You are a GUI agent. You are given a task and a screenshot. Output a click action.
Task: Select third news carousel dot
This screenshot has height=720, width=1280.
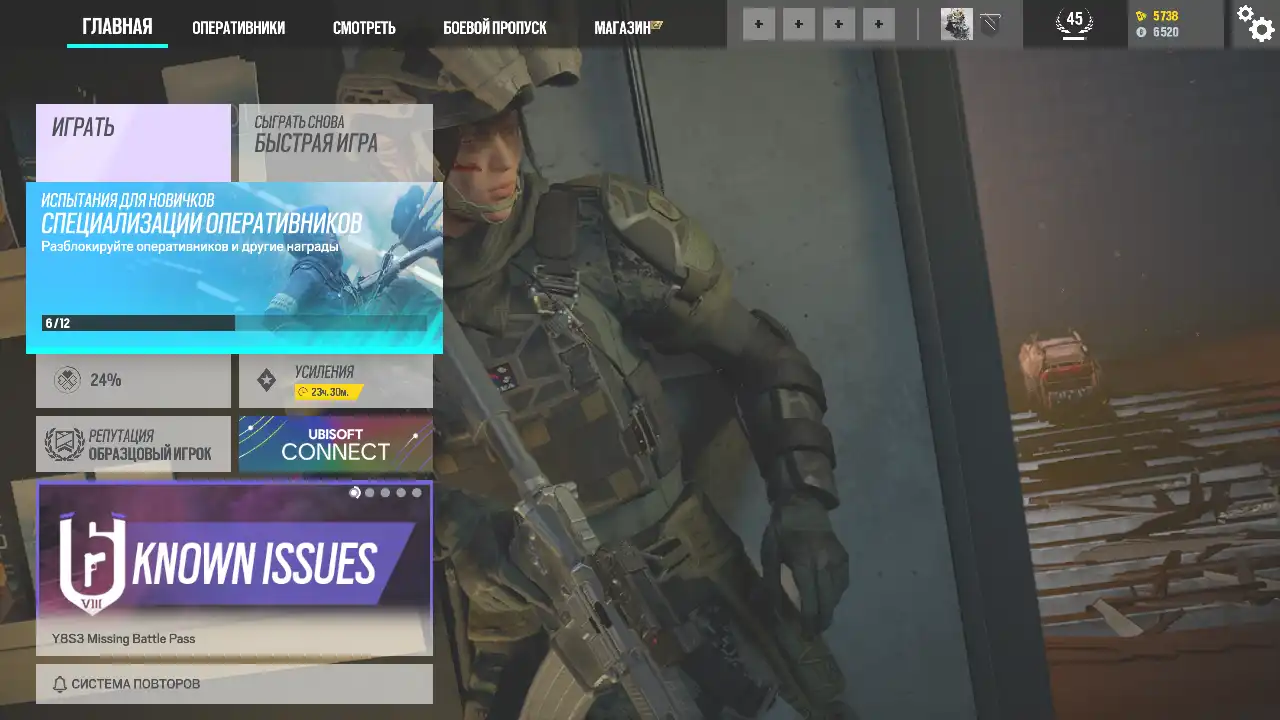(385, 492)
